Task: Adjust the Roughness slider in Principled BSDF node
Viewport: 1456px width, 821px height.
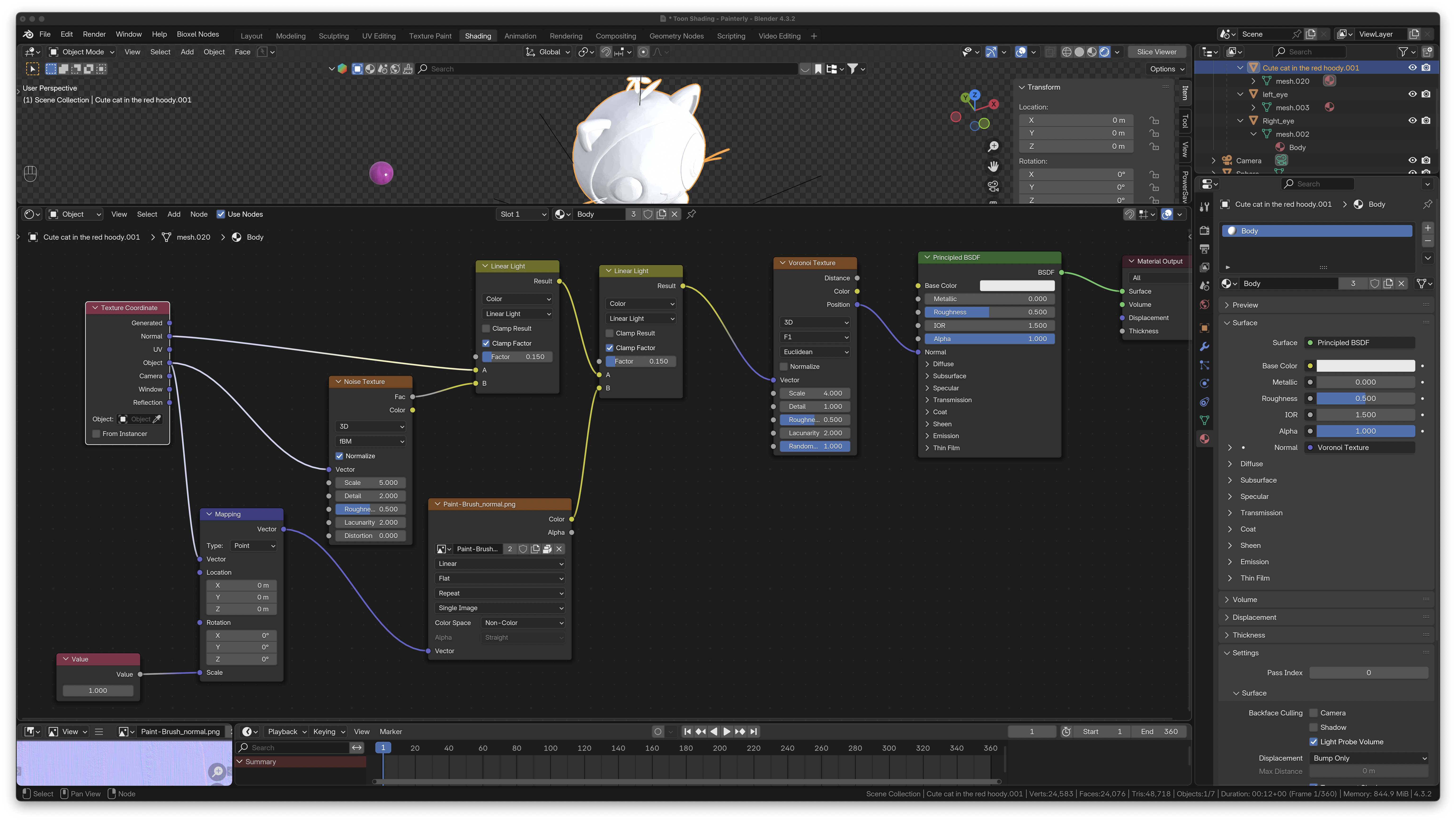Action: [x=990, y=313]
